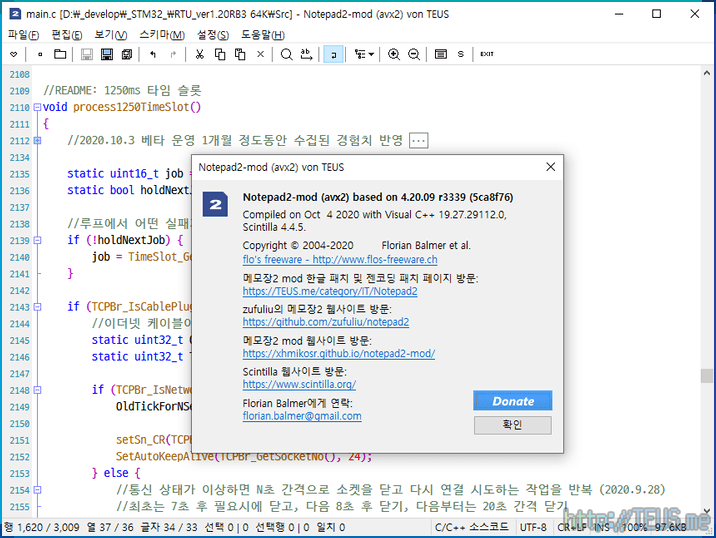This screenshot has height=538, width=716.
Task: Click the process1250TimeSlot() function name
Action: point(137,107)
